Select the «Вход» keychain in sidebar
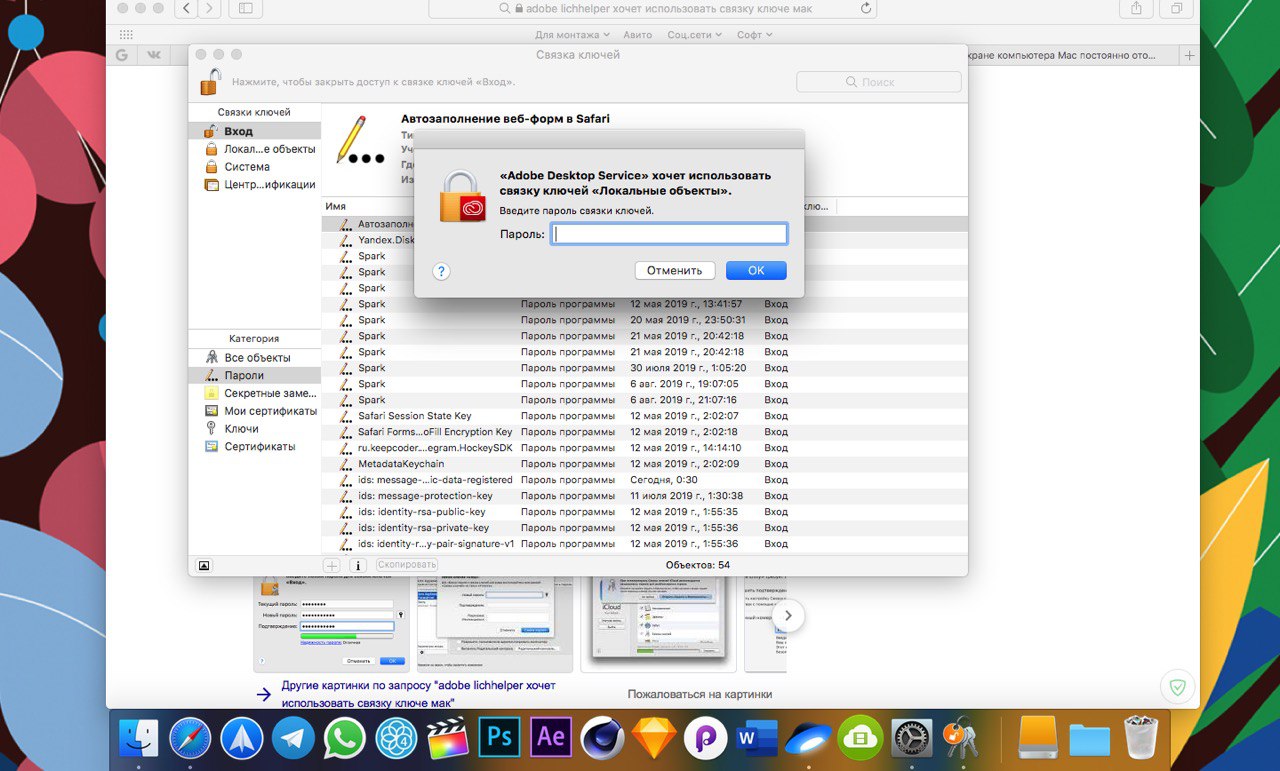This screenshot has height=771, width=1280. pyautogui.click(x=254, y=131)
